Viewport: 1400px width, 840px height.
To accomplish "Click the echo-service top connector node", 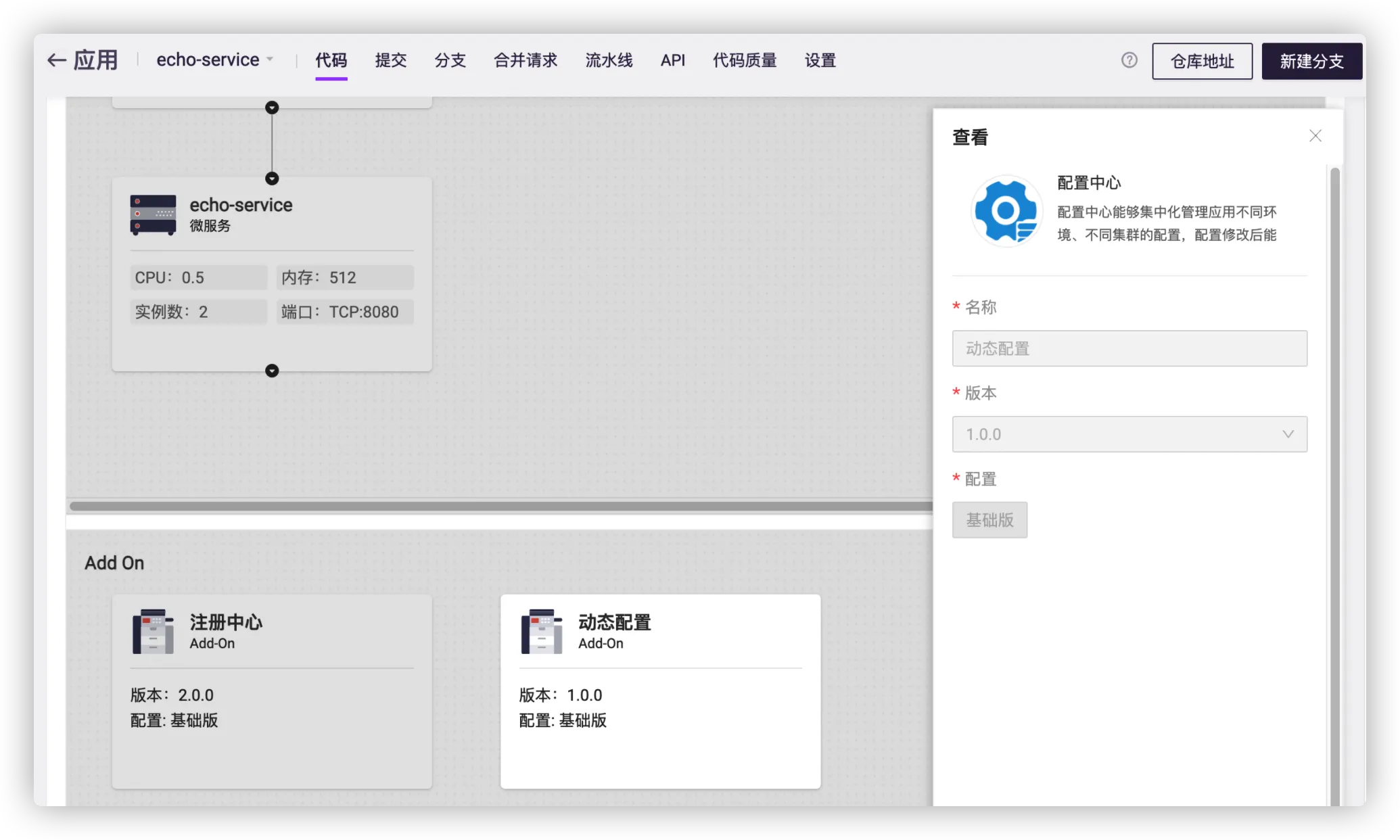I will coord(272,179).
